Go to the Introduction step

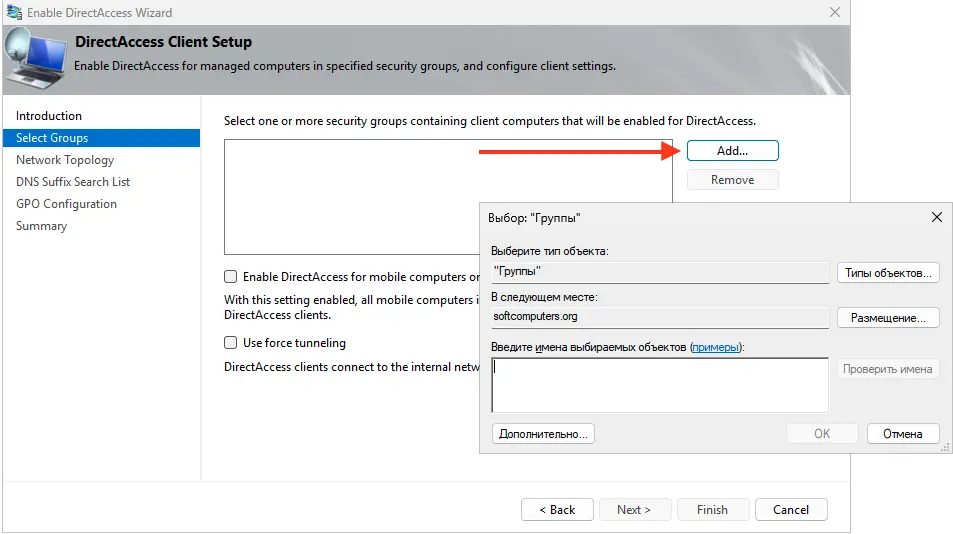[49, 116]
